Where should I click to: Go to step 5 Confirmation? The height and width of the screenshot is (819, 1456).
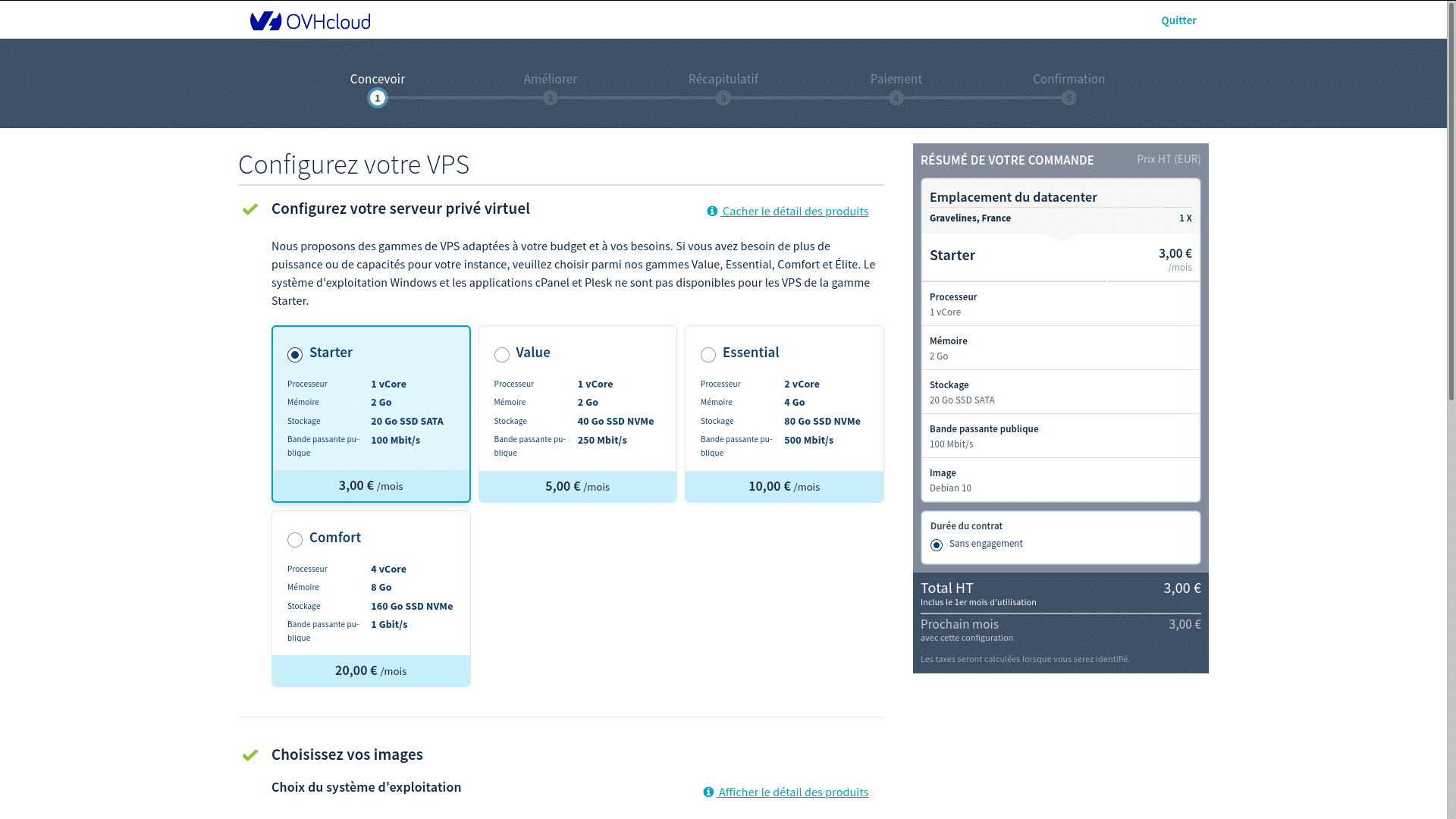click(1069, 98)
